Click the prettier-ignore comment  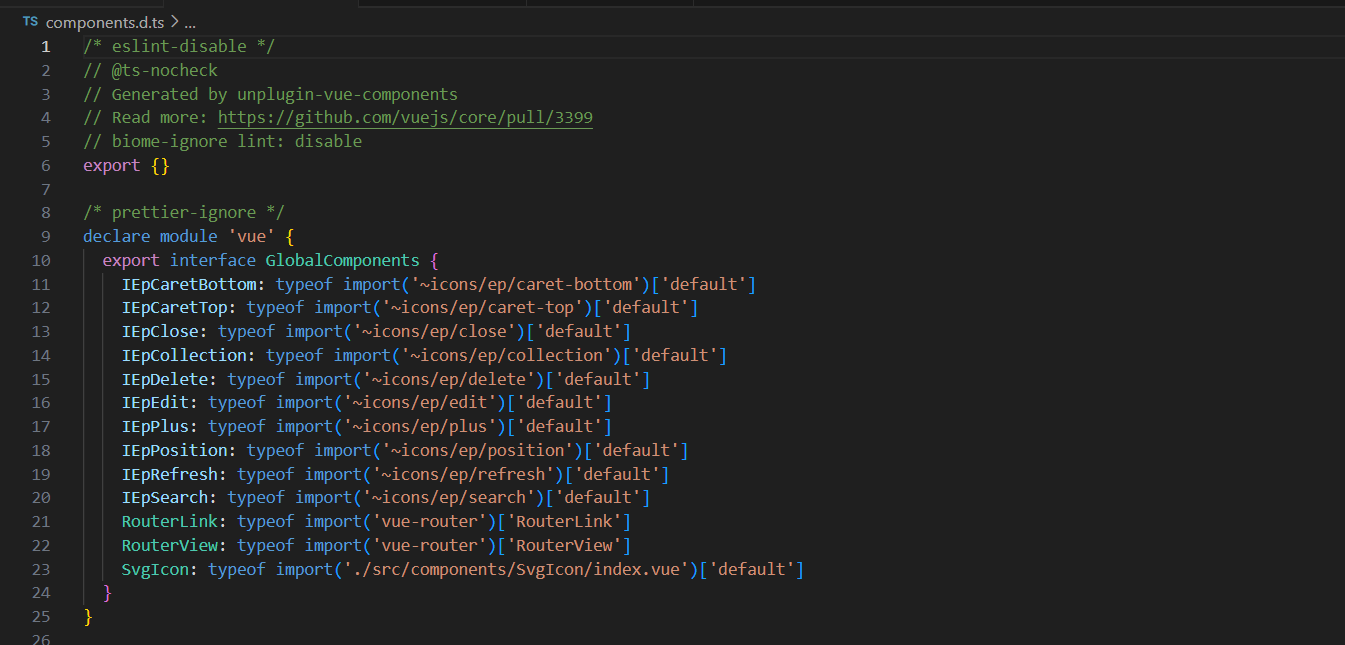pos(184,212)
